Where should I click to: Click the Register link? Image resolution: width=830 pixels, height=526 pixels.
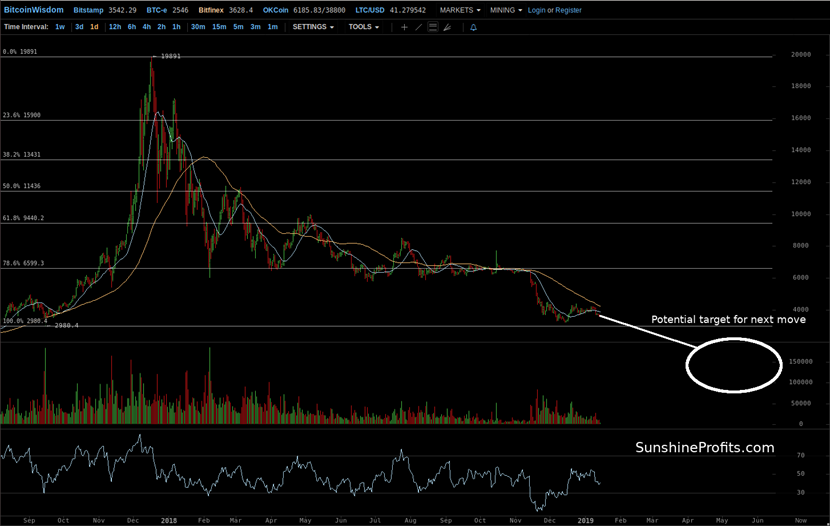(569, 10)
